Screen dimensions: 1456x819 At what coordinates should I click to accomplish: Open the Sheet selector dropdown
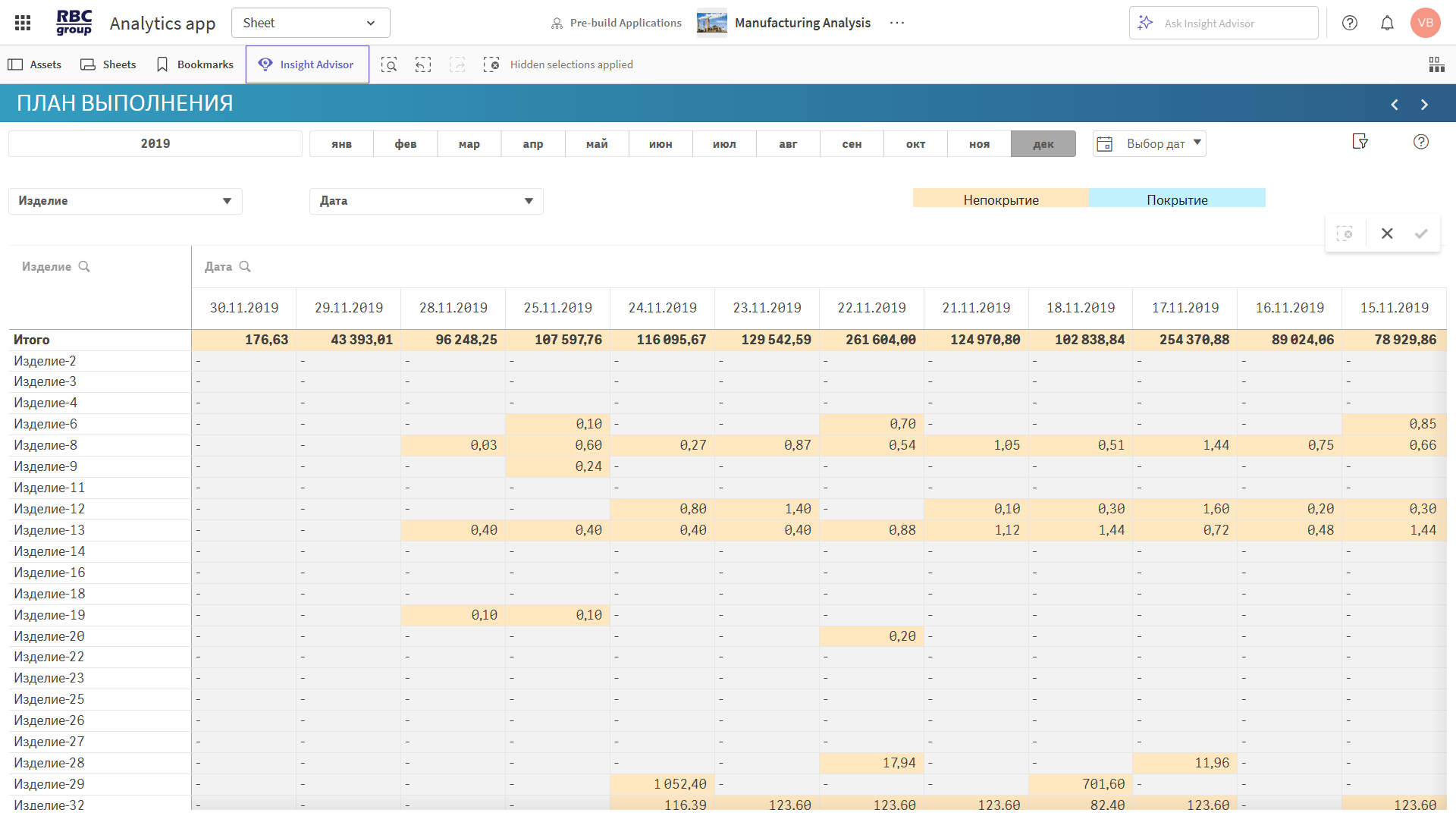point(310,23)
